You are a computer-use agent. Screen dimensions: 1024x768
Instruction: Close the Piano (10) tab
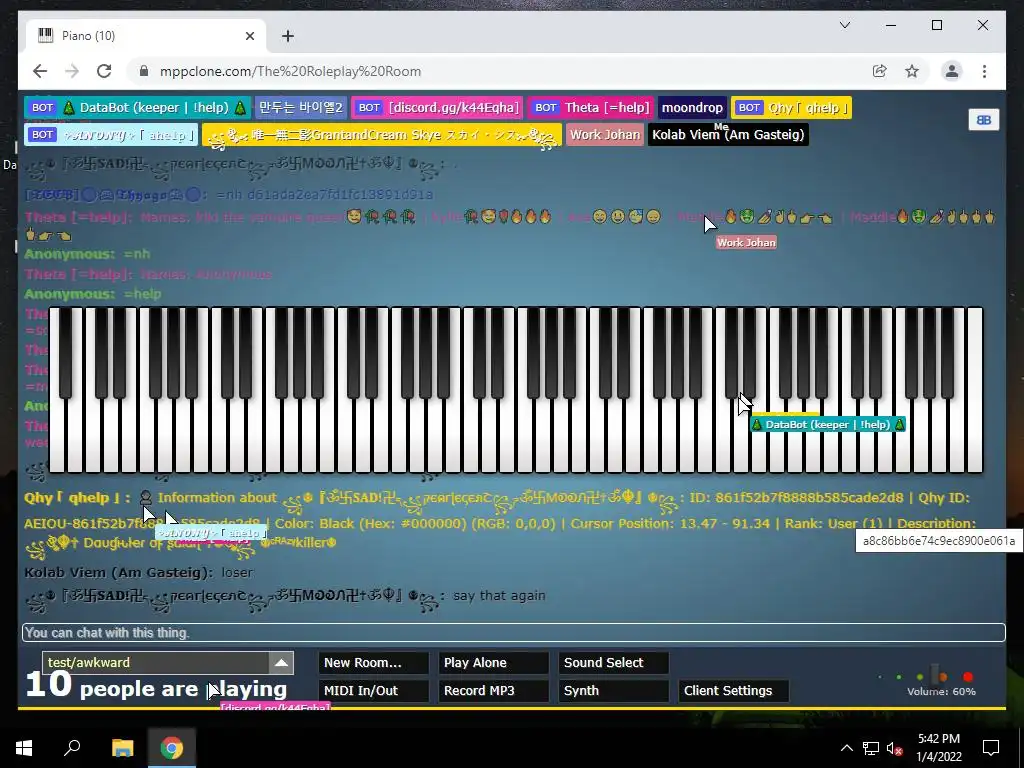pos(249,36)
